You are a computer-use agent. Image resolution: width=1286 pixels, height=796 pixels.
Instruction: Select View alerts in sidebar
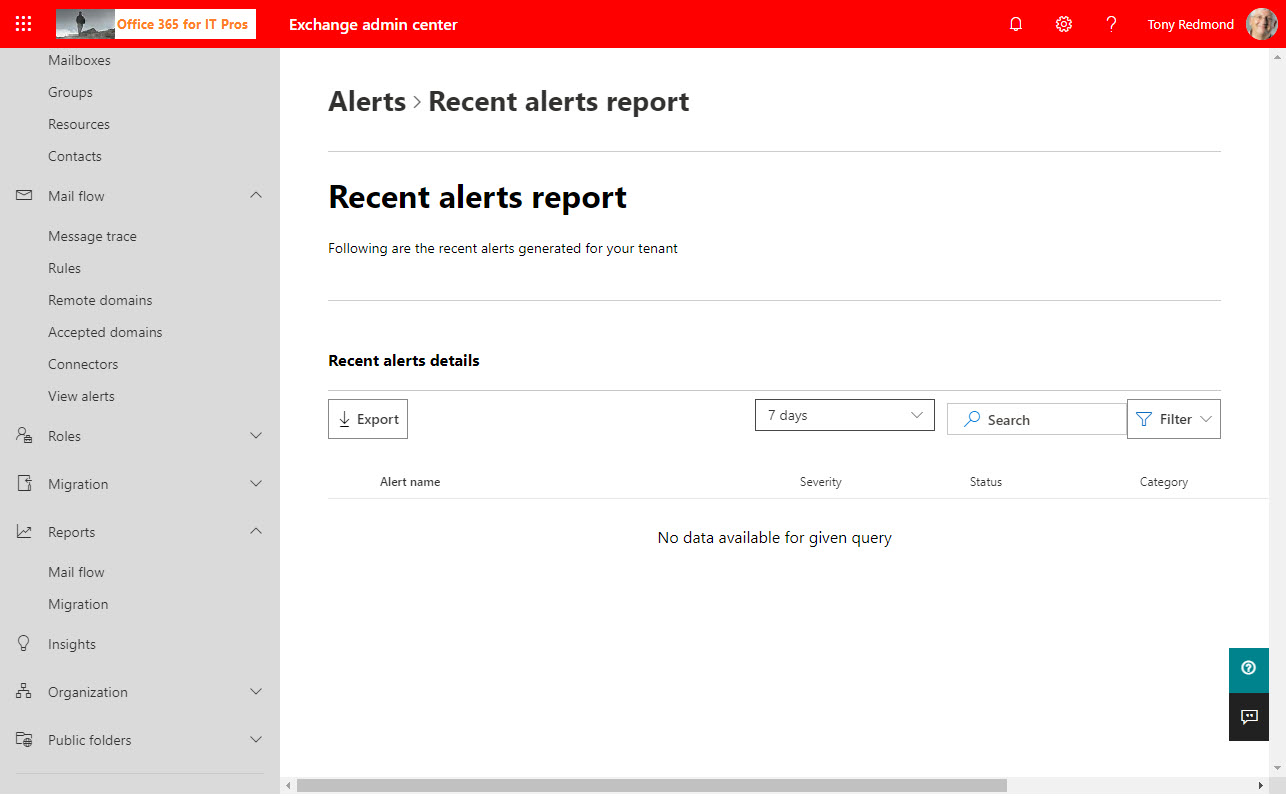point(81,396)
